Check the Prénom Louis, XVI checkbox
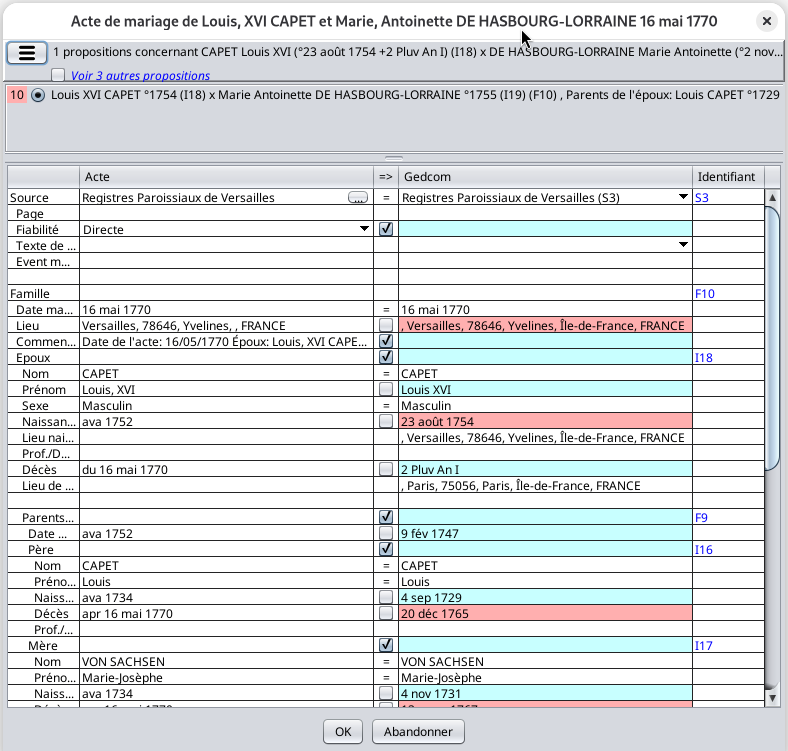788x751 pixels. (x=386, y=390)
